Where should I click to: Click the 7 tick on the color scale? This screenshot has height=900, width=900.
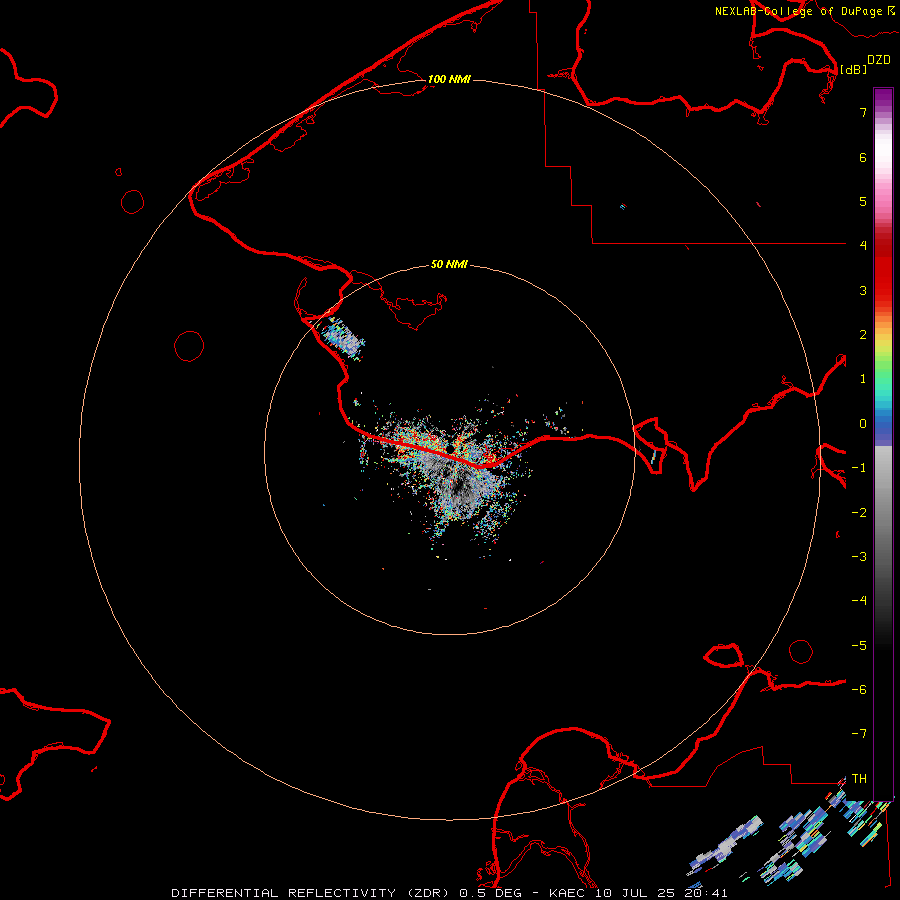(863, 112)
